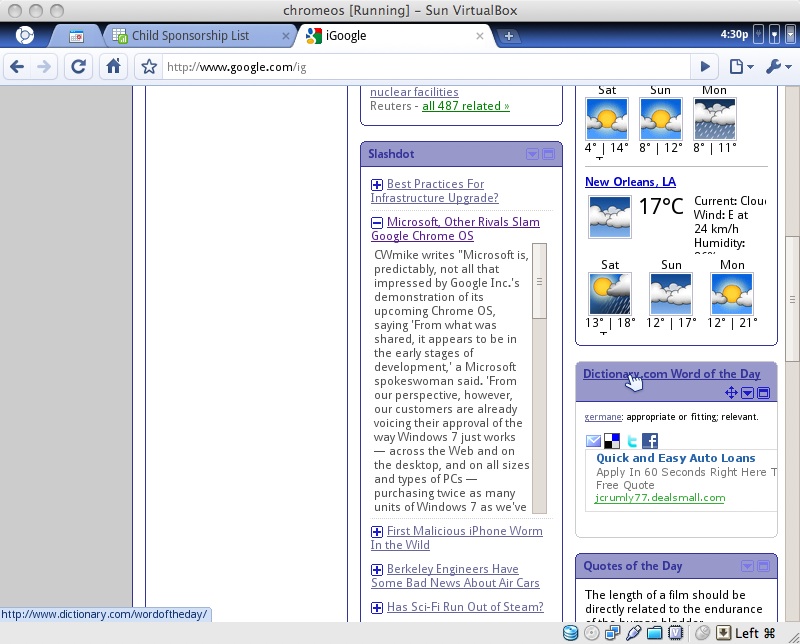Open the nuclear facilities news link
800x644 pixels.
pos(414,92)
